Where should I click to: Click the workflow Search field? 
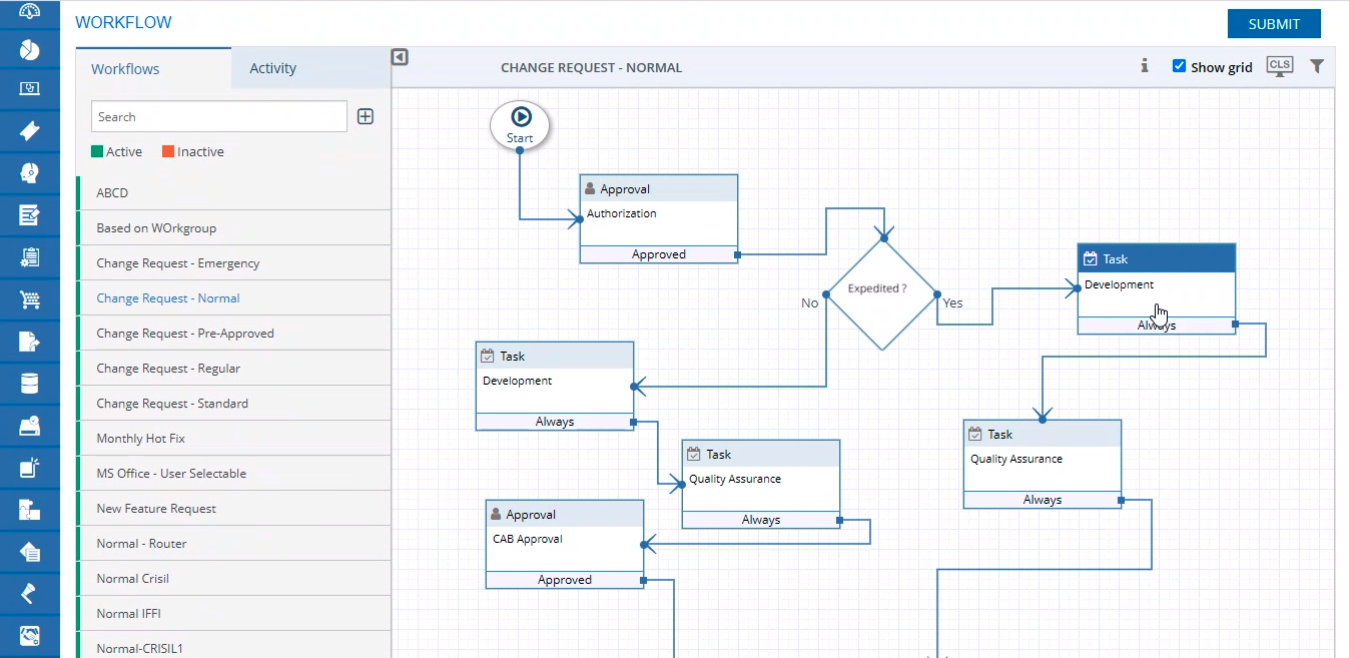click(219, 117)
